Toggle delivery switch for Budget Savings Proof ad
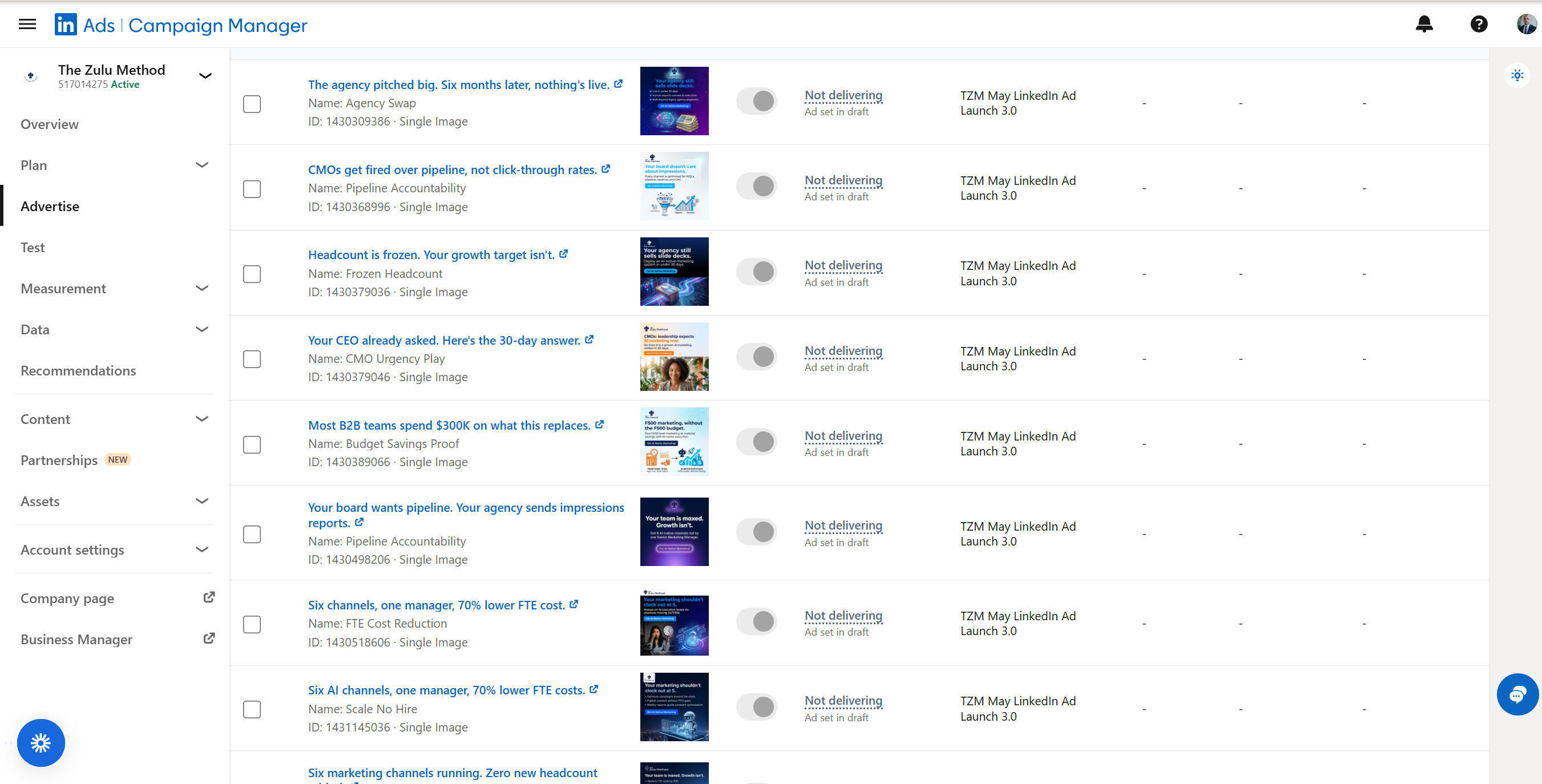Viewport: 1542px width, 784px height. [x=757, y=441]
